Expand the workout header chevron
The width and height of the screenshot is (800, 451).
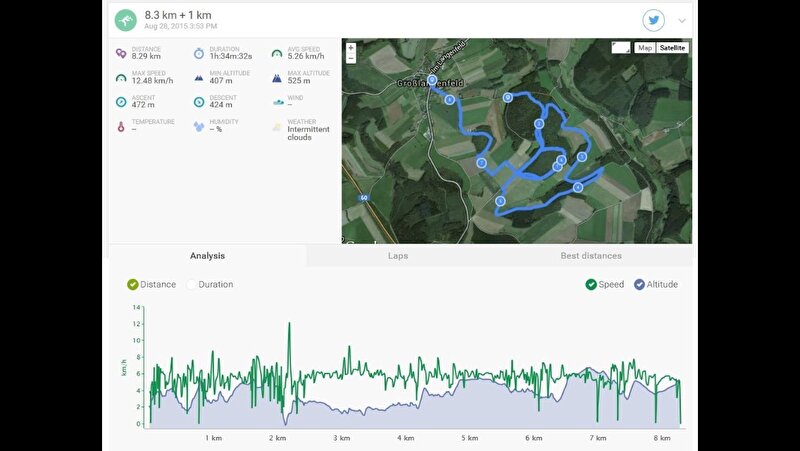[x=682, y=21]
